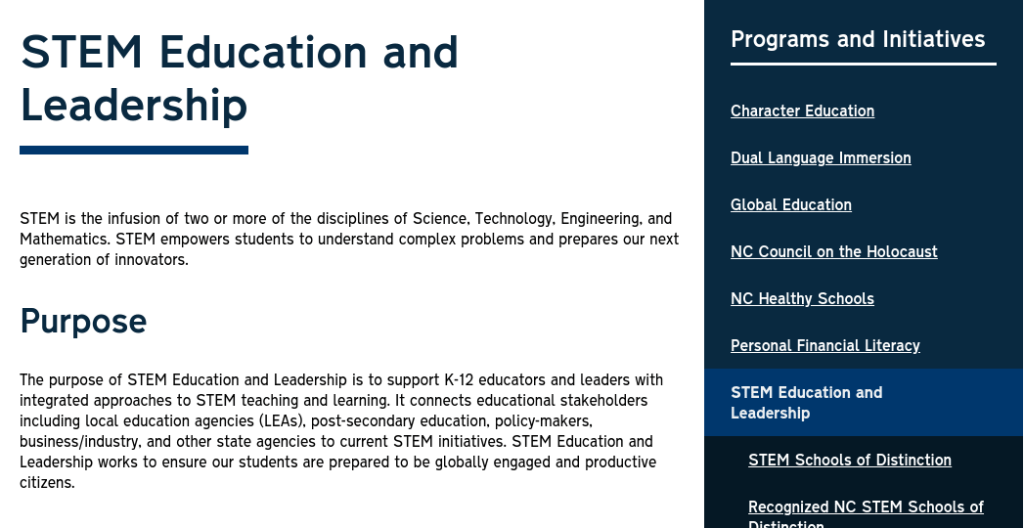Click the paragraph under the Purpose heading
This screenshot has height=528, width=1024.
tap(340, 431)
